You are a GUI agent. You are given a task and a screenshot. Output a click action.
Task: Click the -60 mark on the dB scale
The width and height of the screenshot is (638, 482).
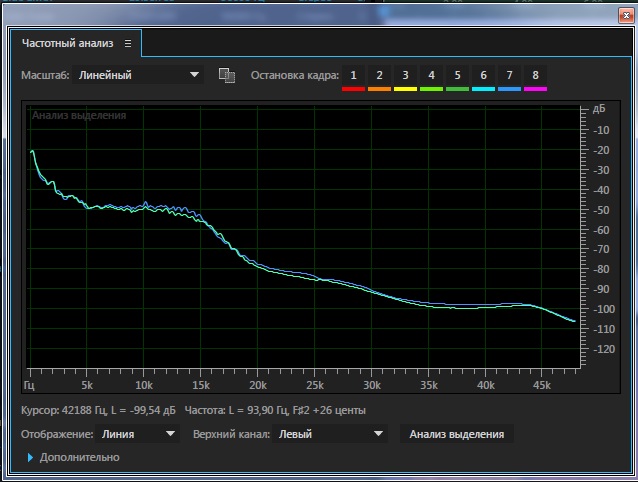click(x=602, y=230)
